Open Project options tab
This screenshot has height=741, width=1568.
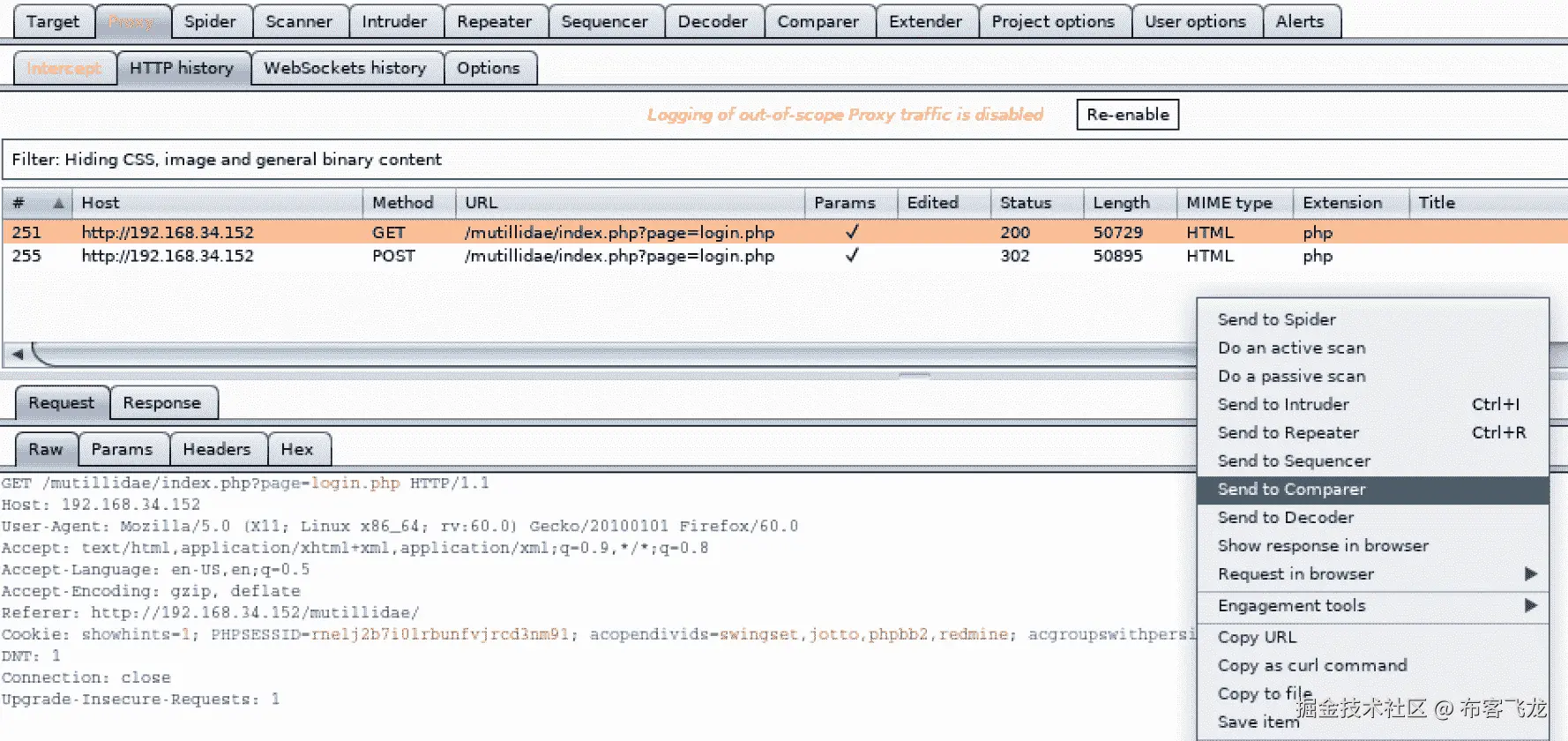point(1053,21)
